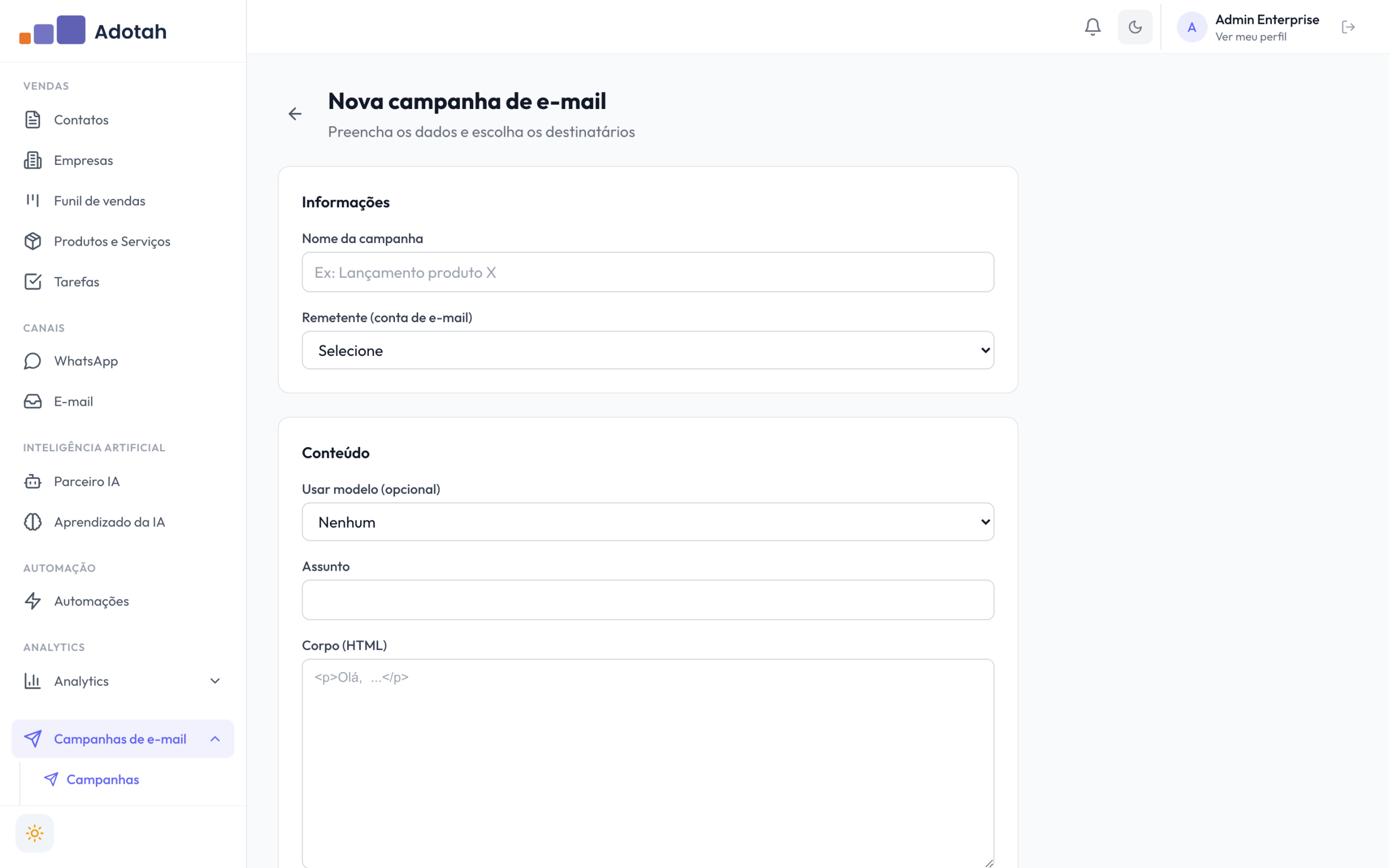The width and height of the screenshot is (1389, 868).
Task: Expand the Analytics menu chevron
Action: pos(215,681)
